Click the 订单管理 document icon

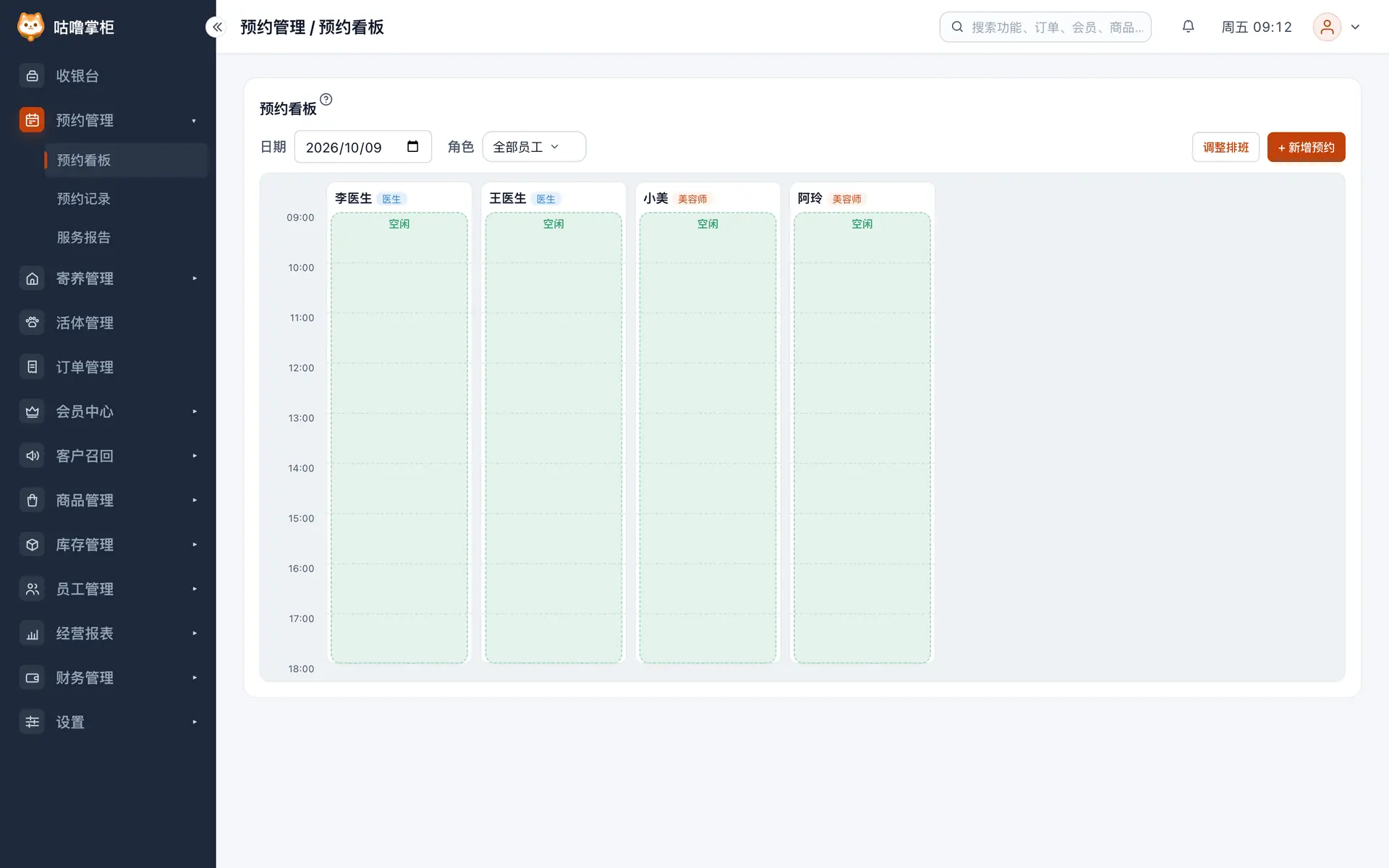tap(32, 367)
